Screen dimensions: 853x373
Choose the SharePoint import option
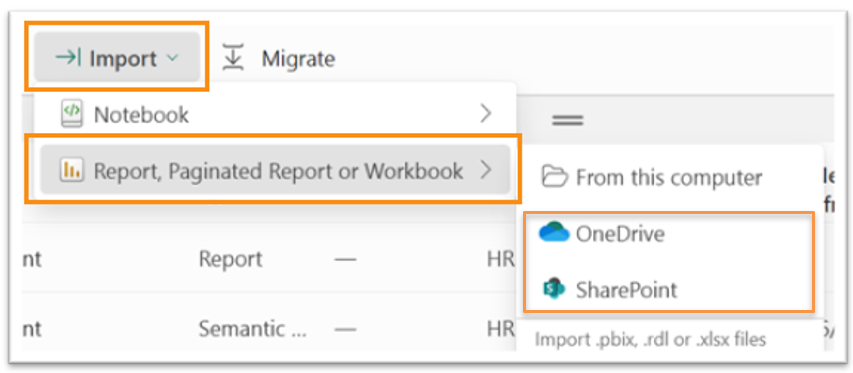669,289
